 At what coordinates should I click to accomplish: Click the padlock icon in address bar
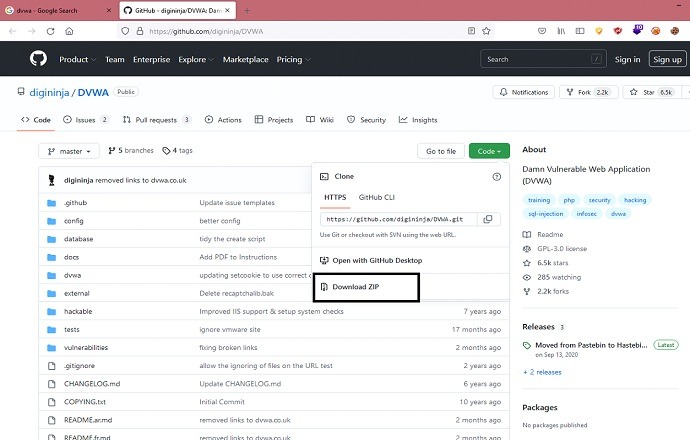[x=140, y=31]
